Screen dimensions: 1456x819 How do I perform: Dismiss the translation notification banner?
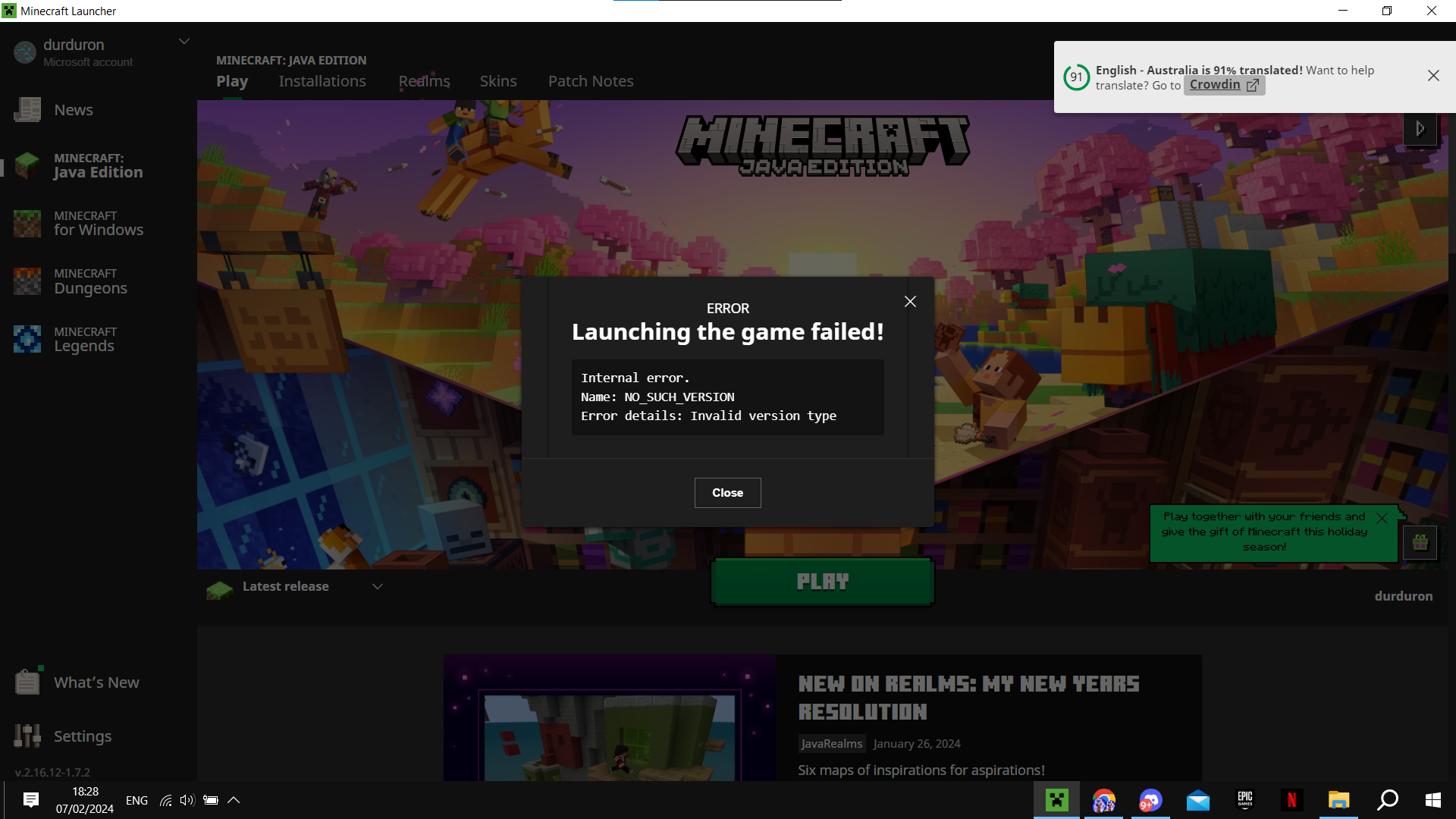(x=1432, y=76)
